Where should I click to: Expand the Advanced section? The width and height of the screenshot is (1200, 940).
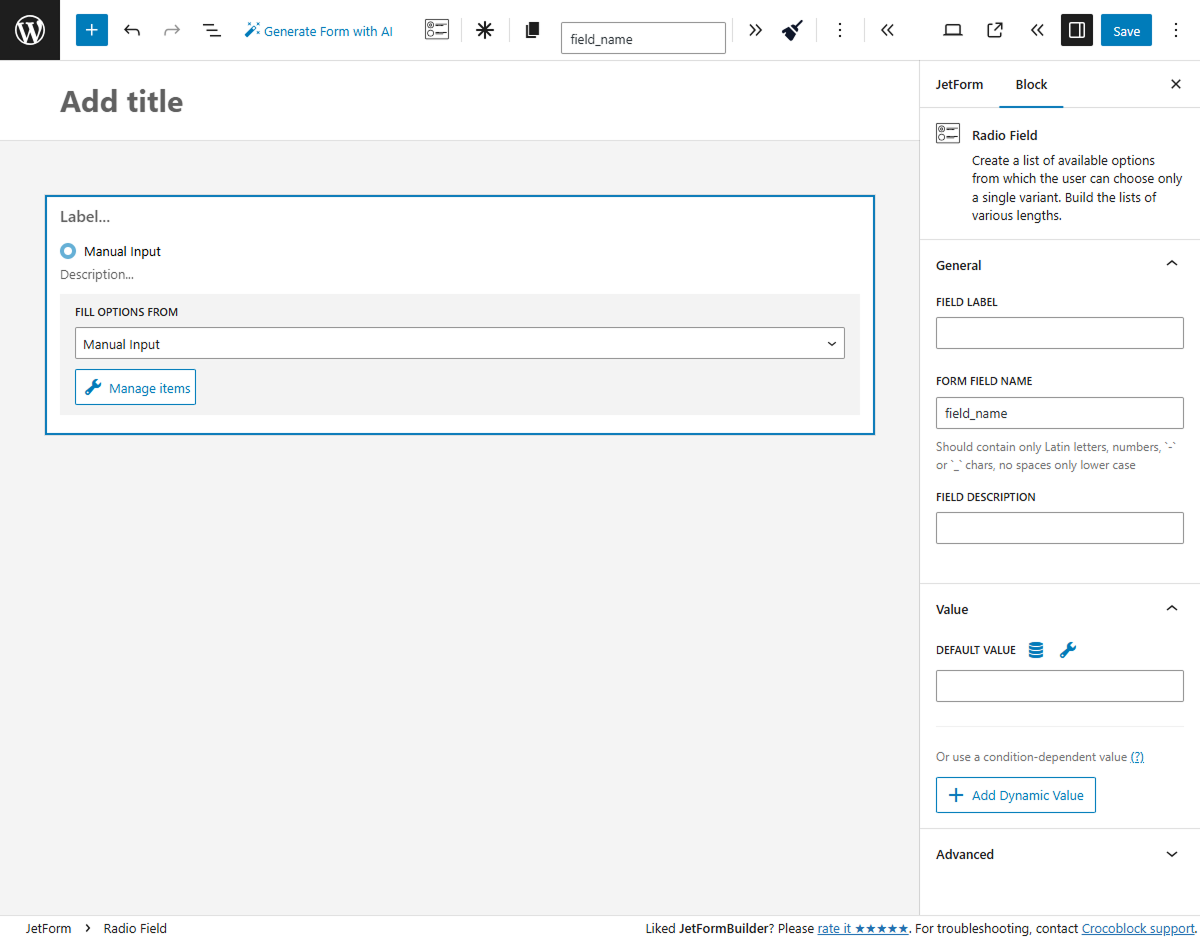(1171, 854)
